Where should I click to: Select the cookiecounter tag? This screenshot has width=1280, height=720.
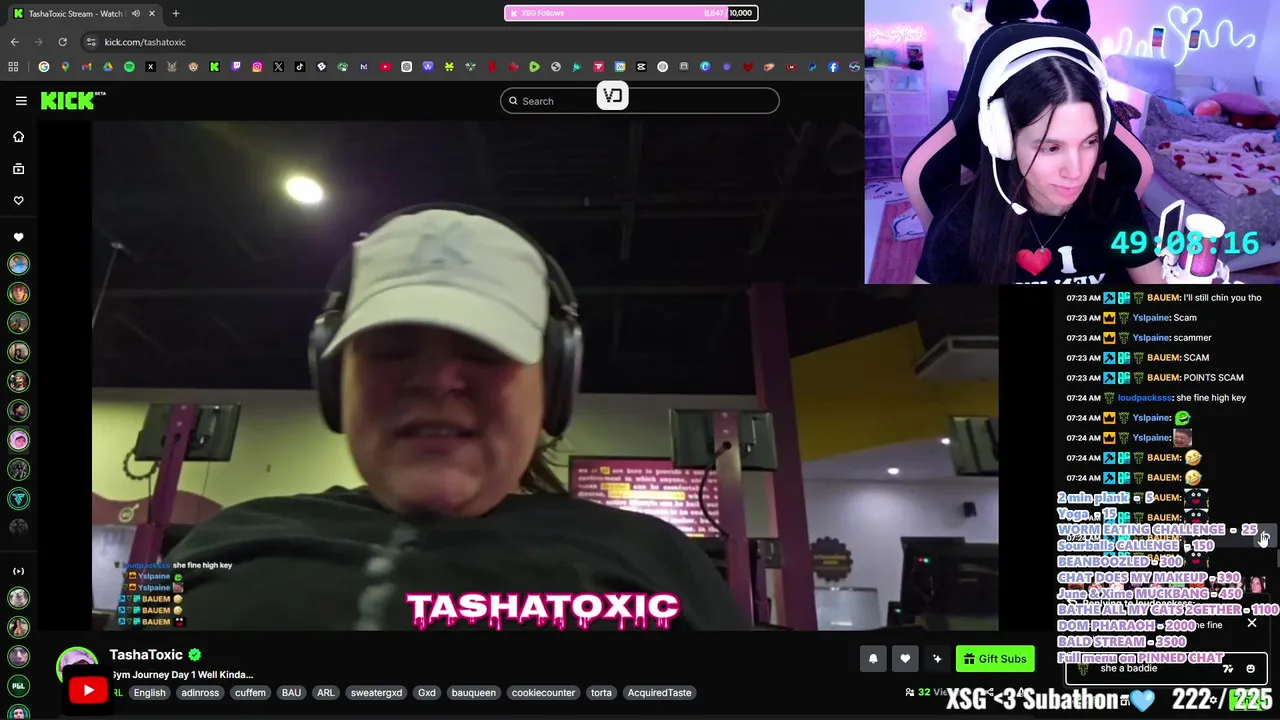(543, 692)
